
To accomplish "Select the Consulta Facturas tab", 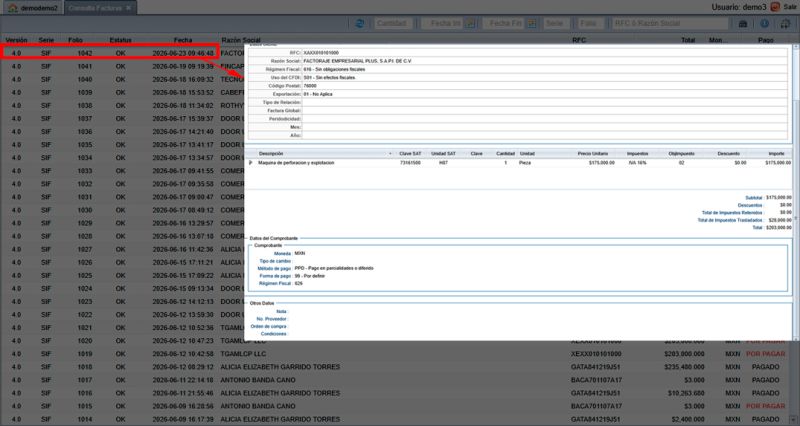I will pyautogui.click(x=101, y=8).
